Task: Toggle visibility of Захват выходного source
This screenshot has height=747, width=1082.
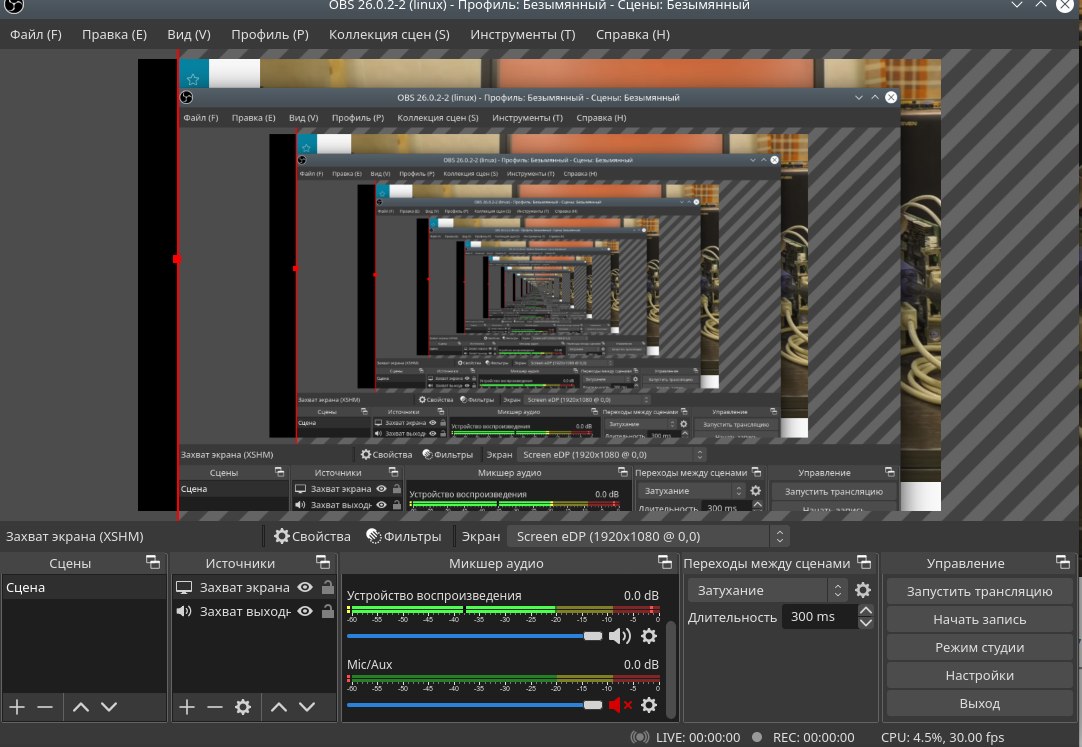Action: [305, 611]
